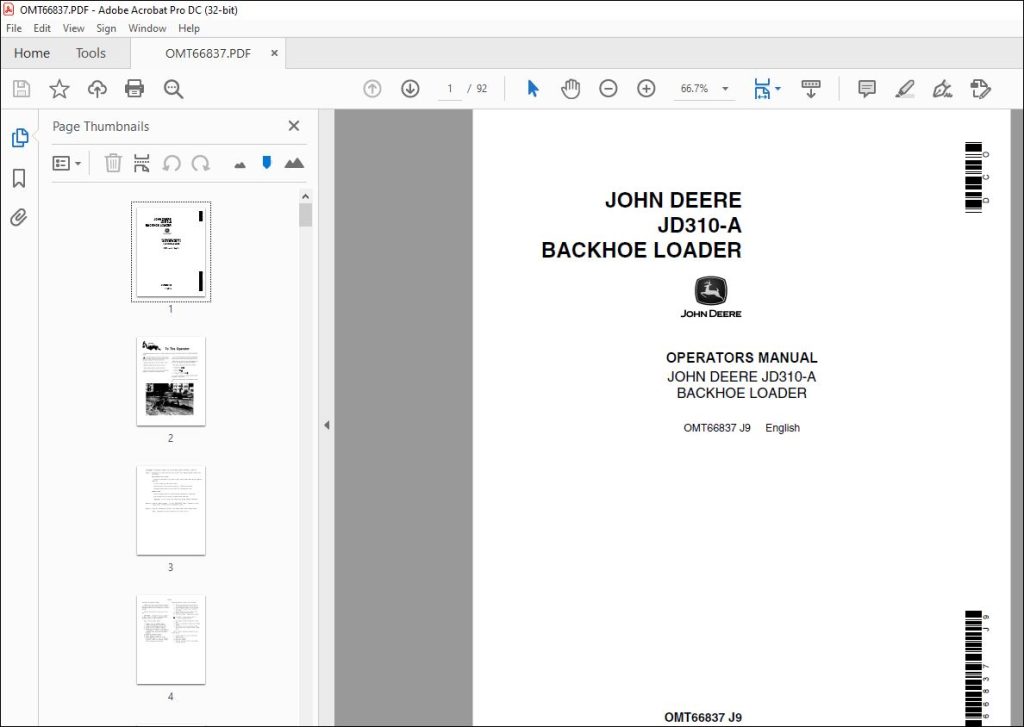This screenshot has height=727, width=1024.
Task: Click the Zoom in plus icon
Action: [646, 88]
